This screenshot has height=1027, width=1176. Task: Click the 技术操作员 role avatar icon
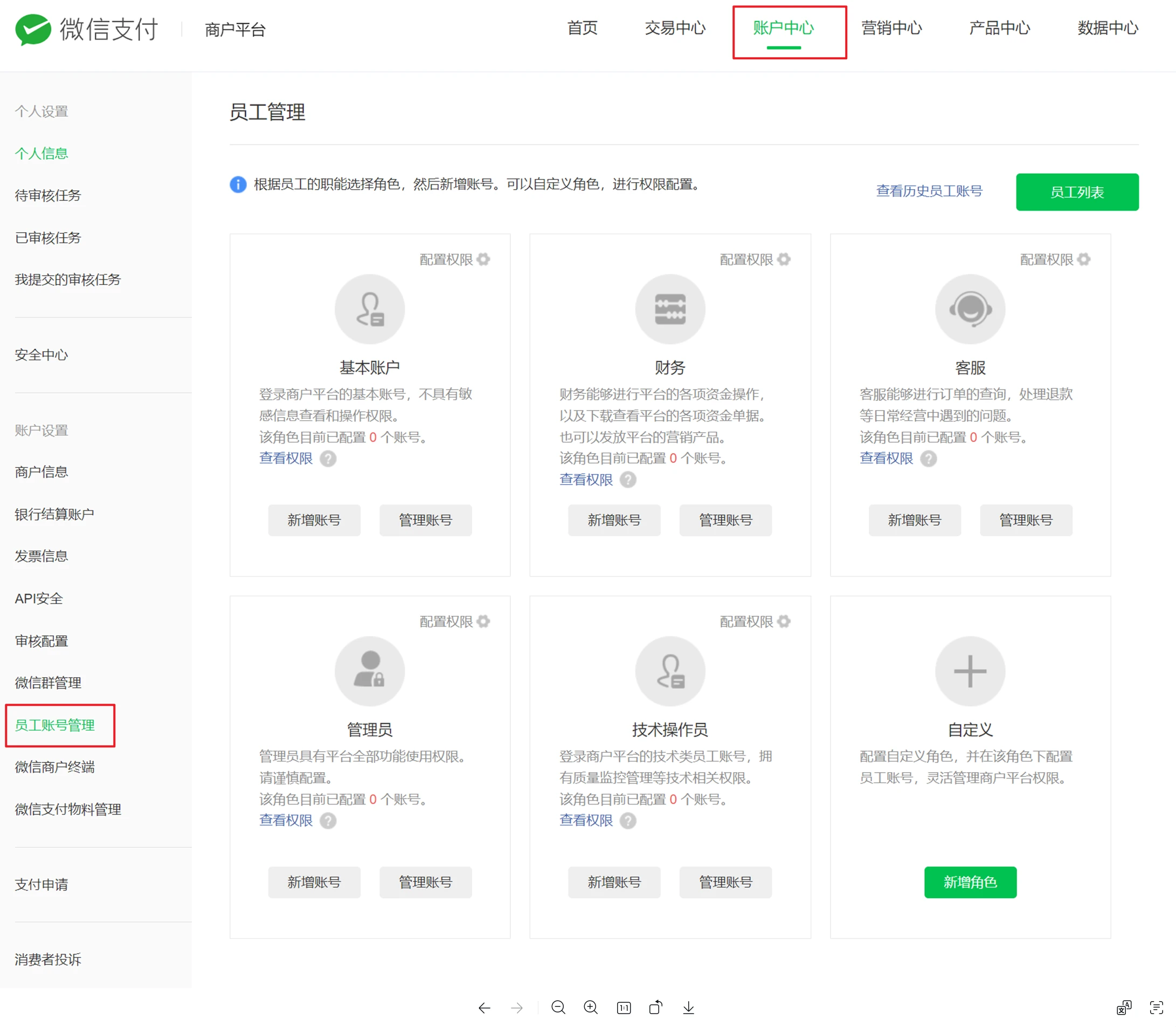point(670,671)
